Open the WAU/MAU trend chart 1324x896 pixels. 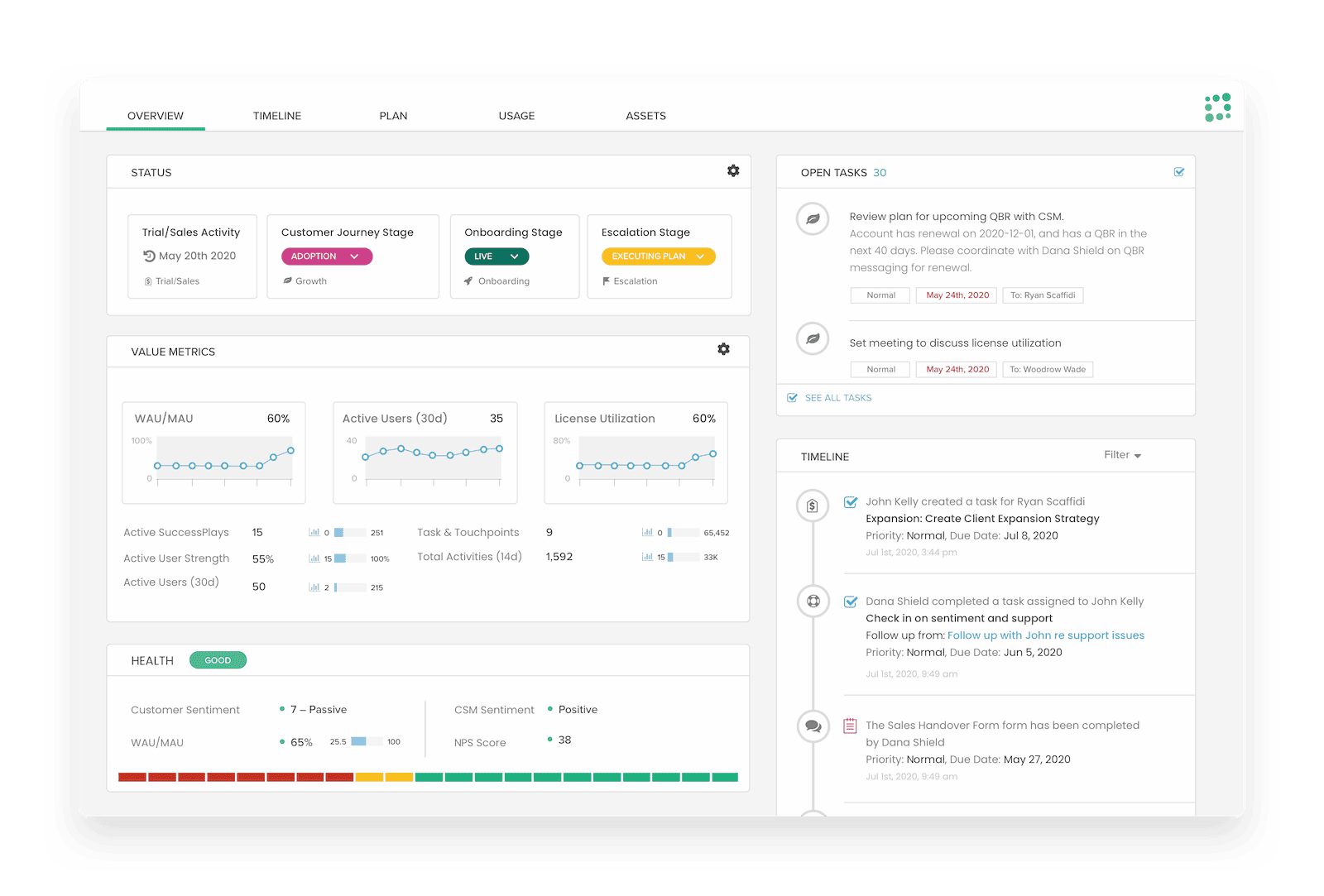pos(213,453)
